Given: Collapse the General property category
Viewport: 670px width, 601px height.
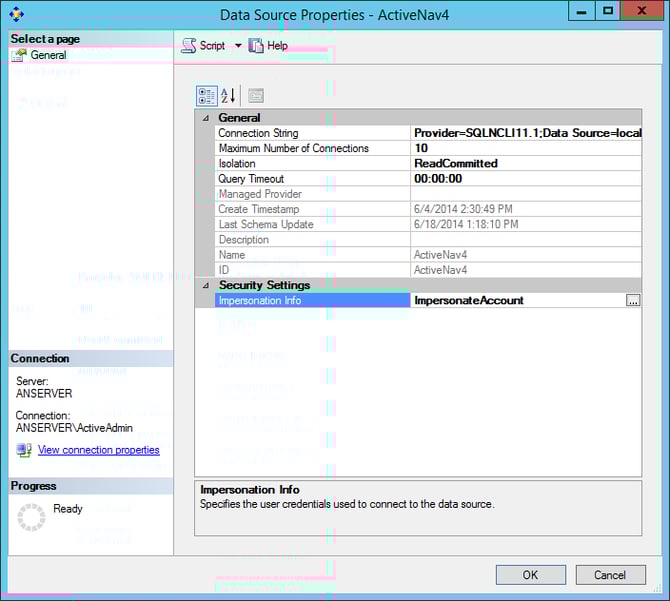Looking at the screenshot, I should point(206,118).
